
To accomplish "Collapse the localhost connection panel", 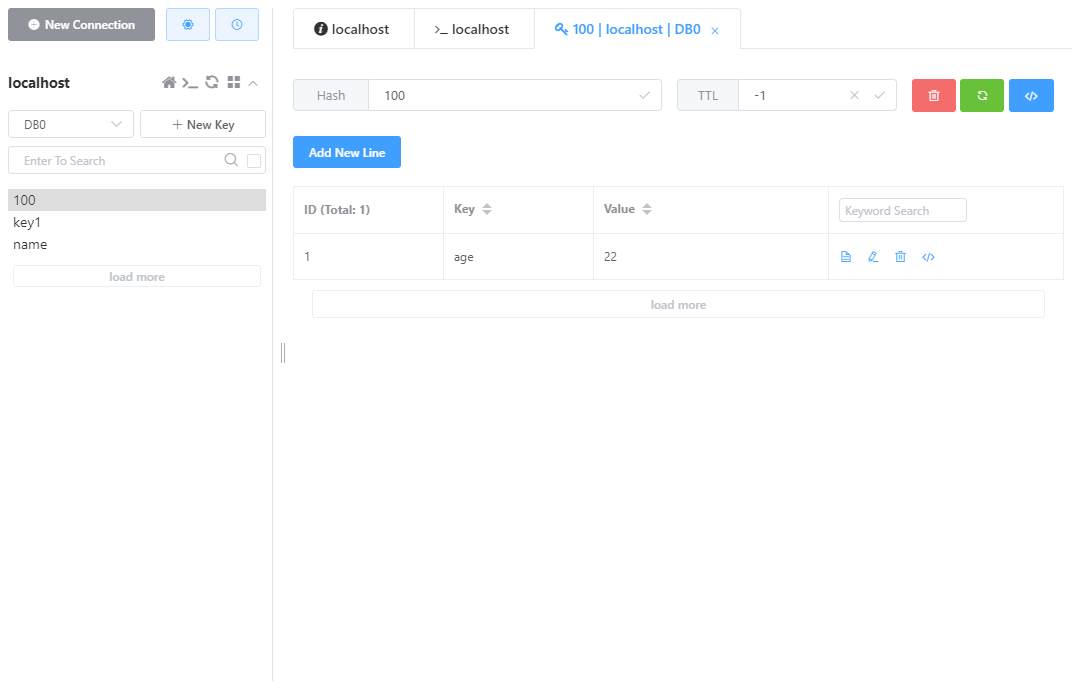I will (253, 83).
